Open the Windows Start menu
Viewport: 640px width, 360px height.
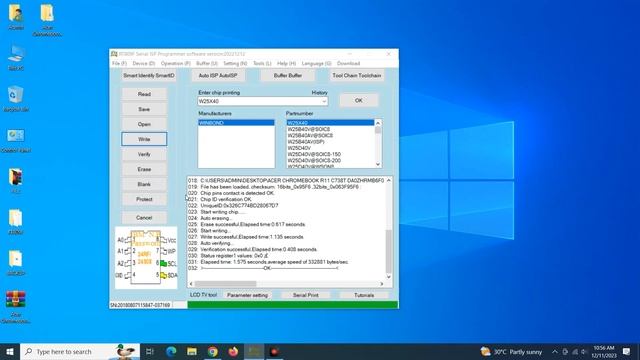tap(10, 351)
